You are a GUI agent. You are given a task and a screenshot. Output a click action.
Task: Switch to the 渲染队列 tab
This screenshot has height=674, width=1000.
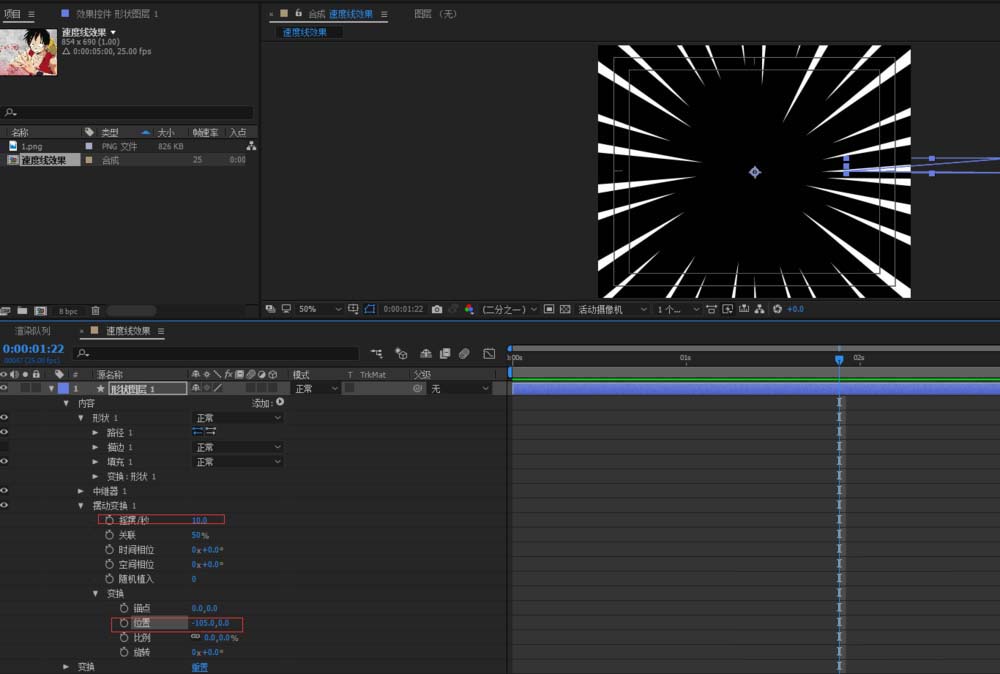click(32, 331)
